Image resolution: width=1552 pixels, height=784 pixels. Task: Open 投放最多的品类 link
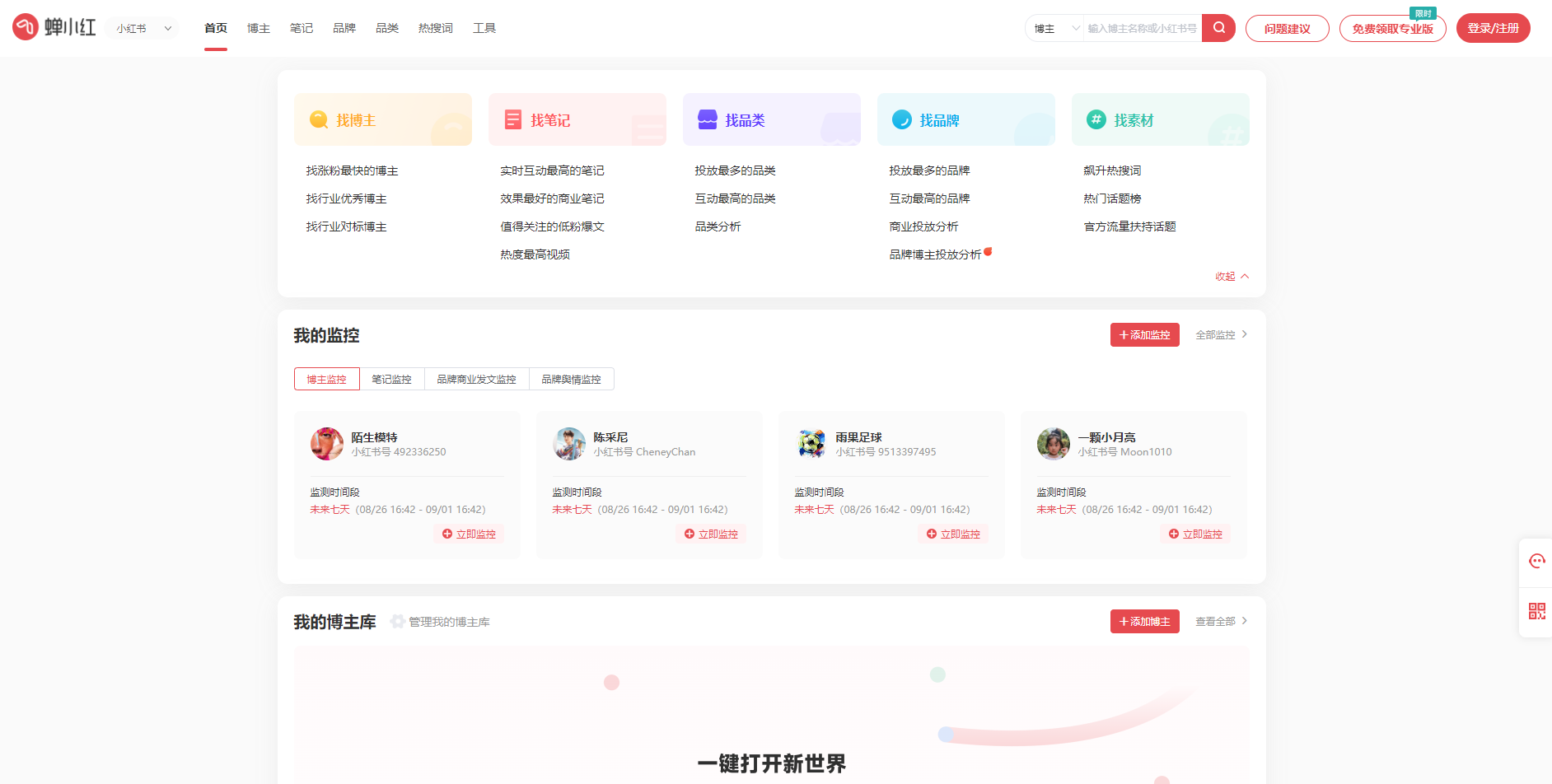[735, 170]
